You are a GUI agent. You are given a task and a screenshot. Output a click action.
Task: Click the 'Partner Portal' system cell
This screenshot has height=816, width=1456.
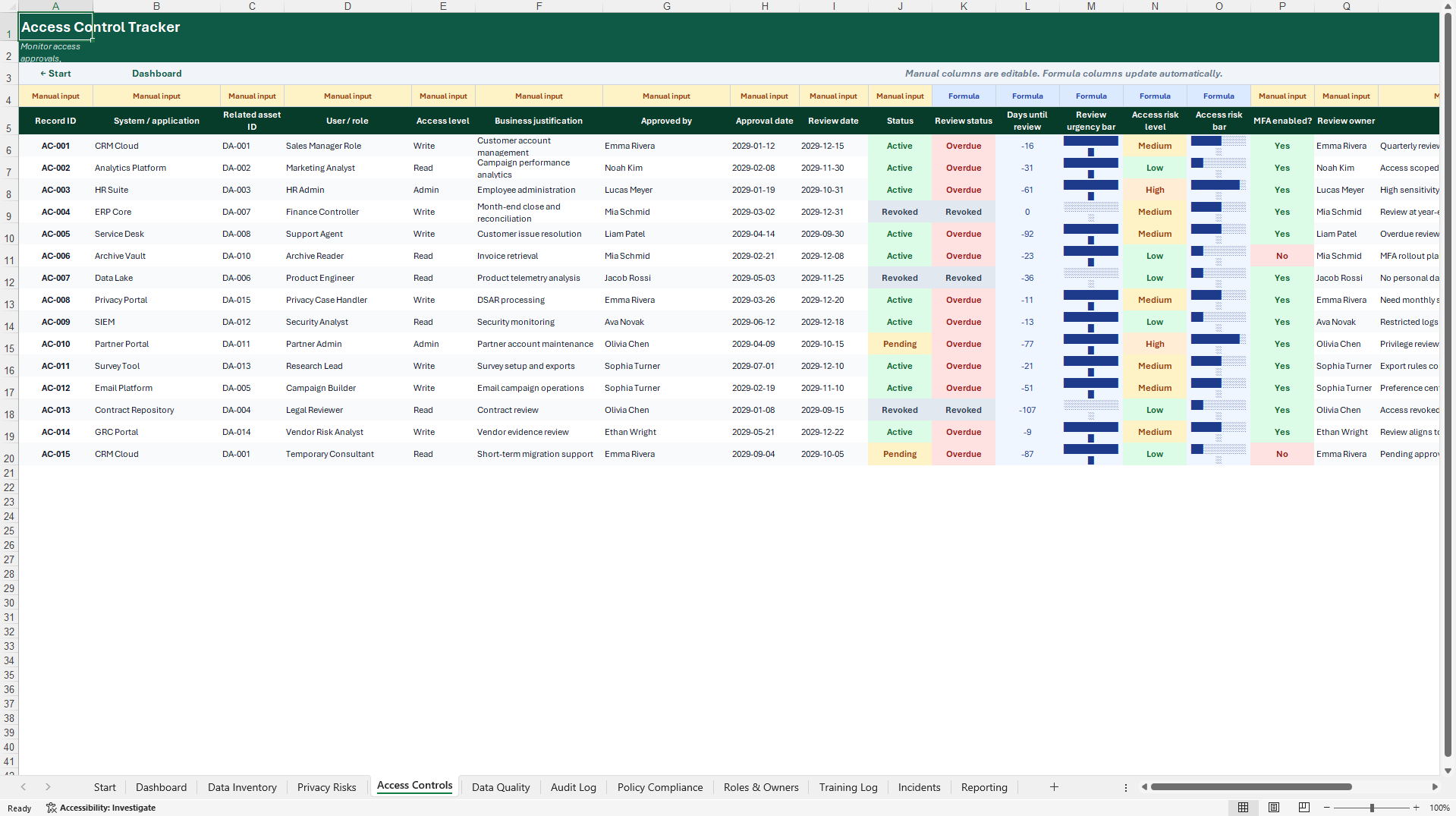pos(156,344)
